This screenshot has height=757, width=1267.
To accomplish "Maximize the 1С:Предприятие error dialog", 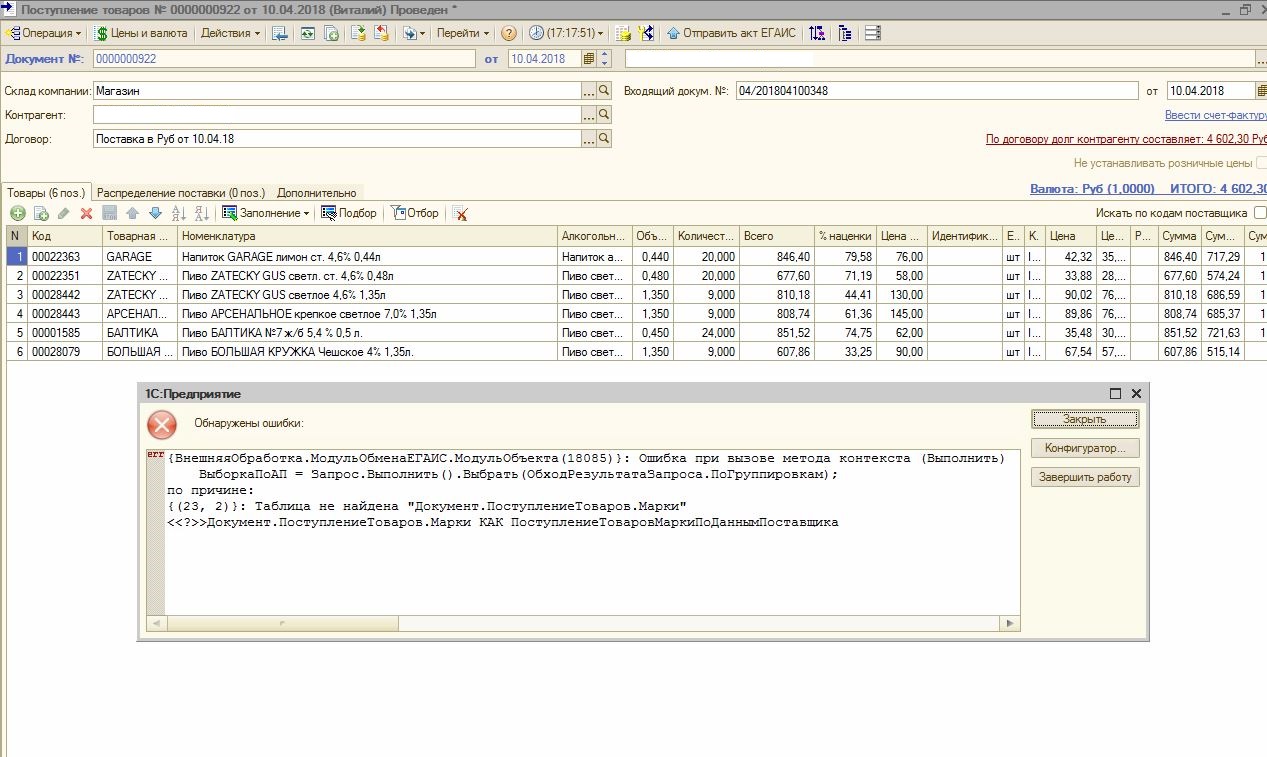I will pyautogui.click(x=1116, y=394).
